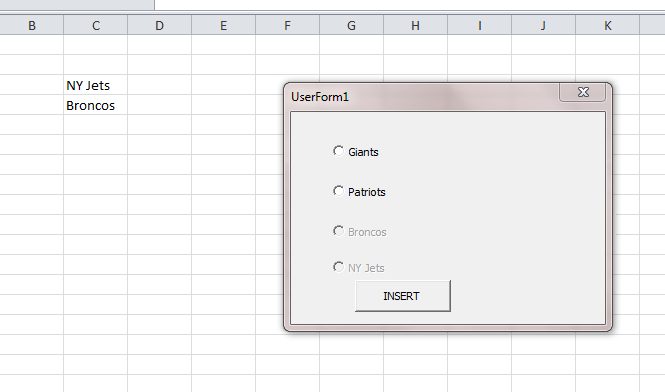
Task: Select the cell containing NY Jets
Action: click(95, 85)
